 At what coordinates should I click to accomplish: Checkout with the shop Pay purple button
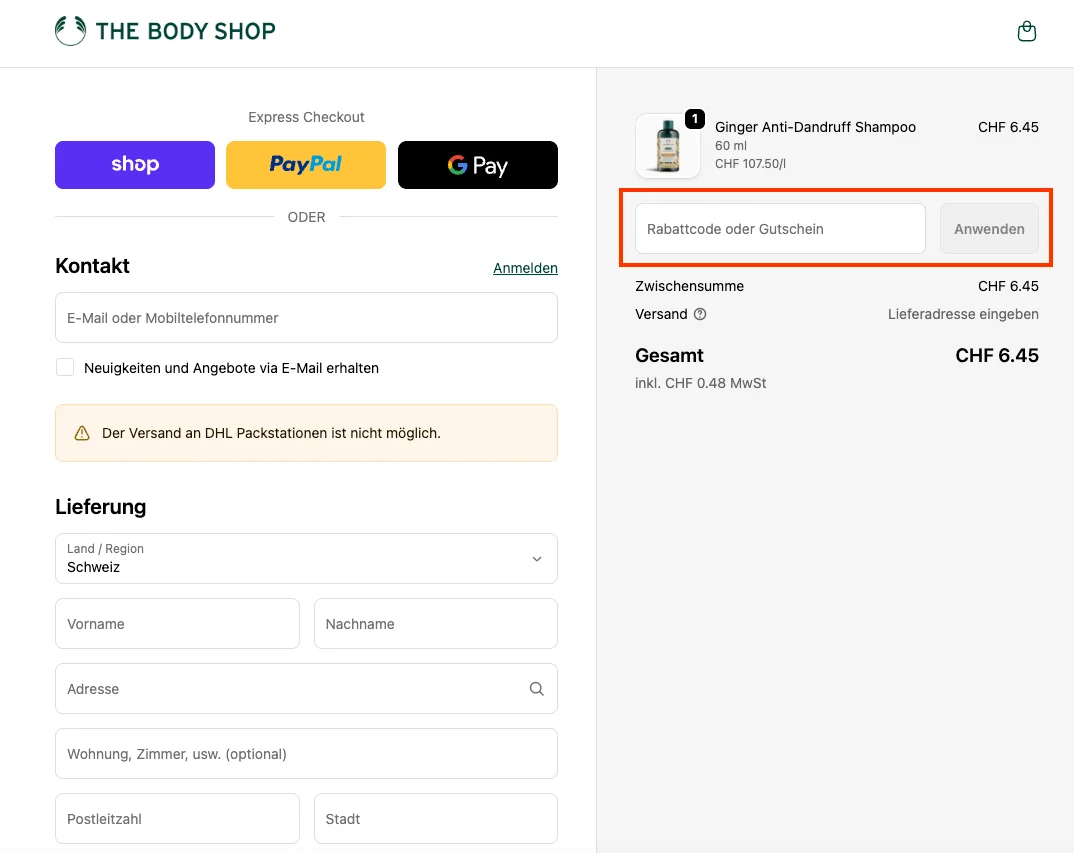pos(134,164)
